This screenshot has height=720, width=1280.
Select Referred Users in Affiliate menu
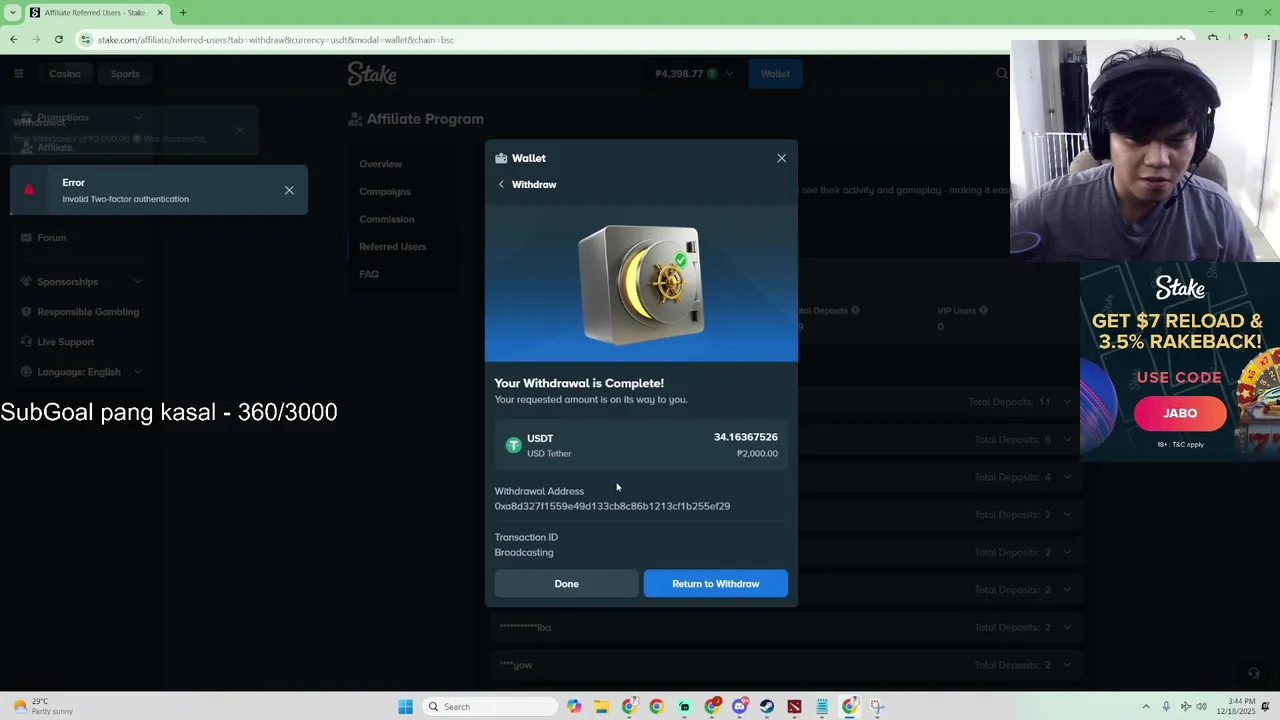tap(392, 246)
